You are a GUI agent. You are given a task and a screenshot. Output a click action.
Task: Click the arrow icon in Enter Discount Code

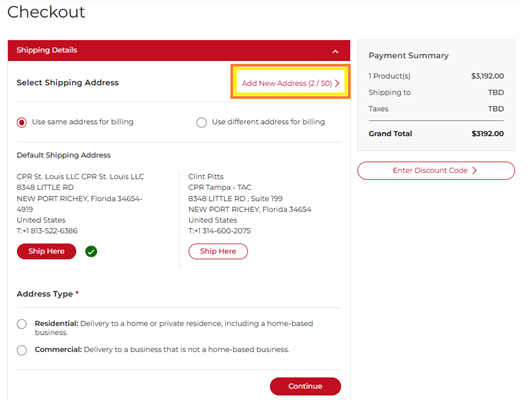[474, 170]
